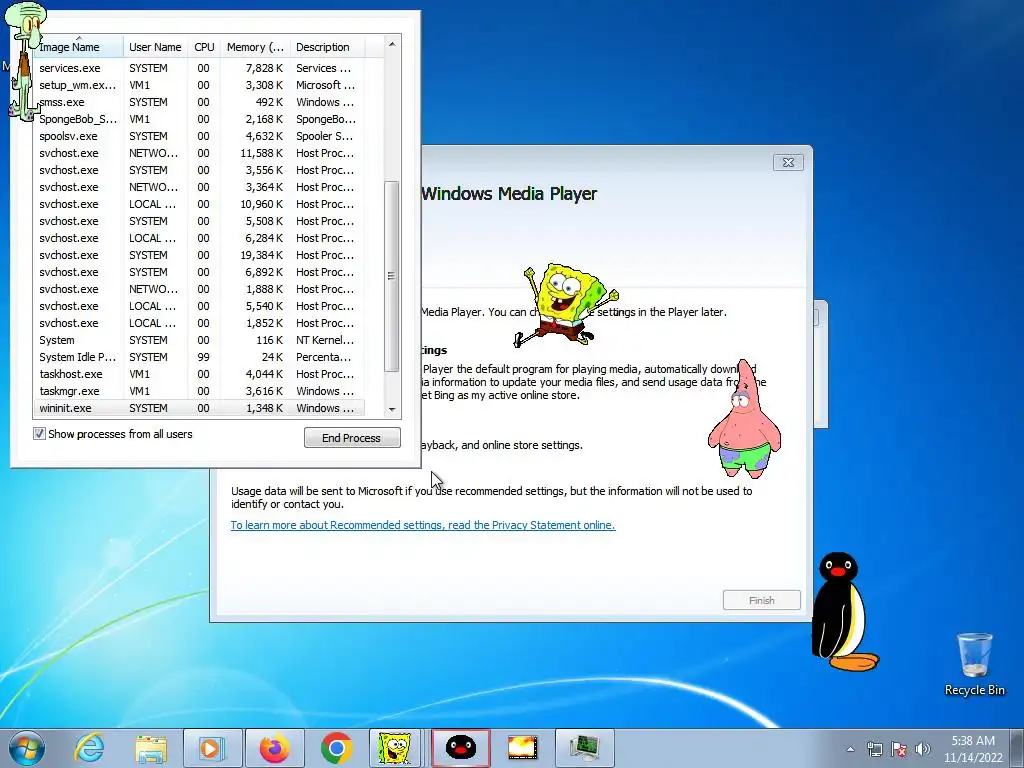Select the System process row
Image resolution: width=1024 pixels, height=768 pixels.
coord(199,340)
